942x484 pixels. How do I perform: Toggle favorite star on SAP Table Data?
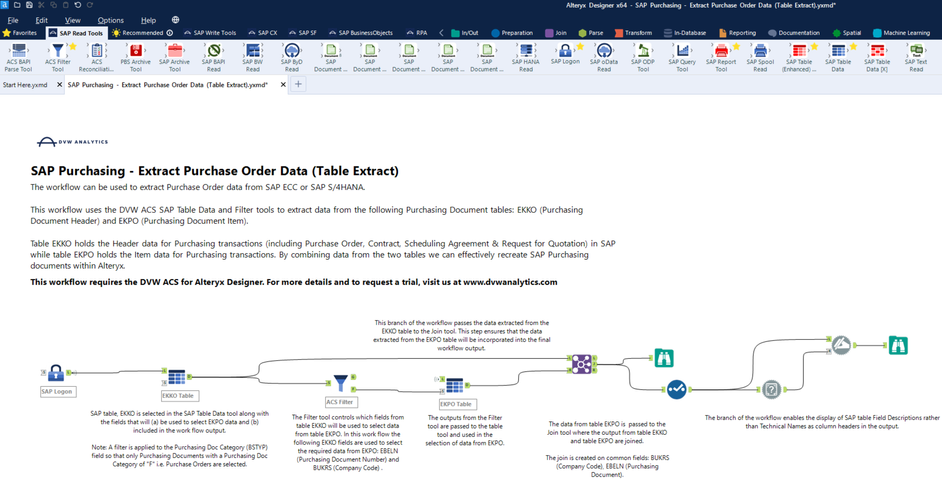(x=853, y=46)
